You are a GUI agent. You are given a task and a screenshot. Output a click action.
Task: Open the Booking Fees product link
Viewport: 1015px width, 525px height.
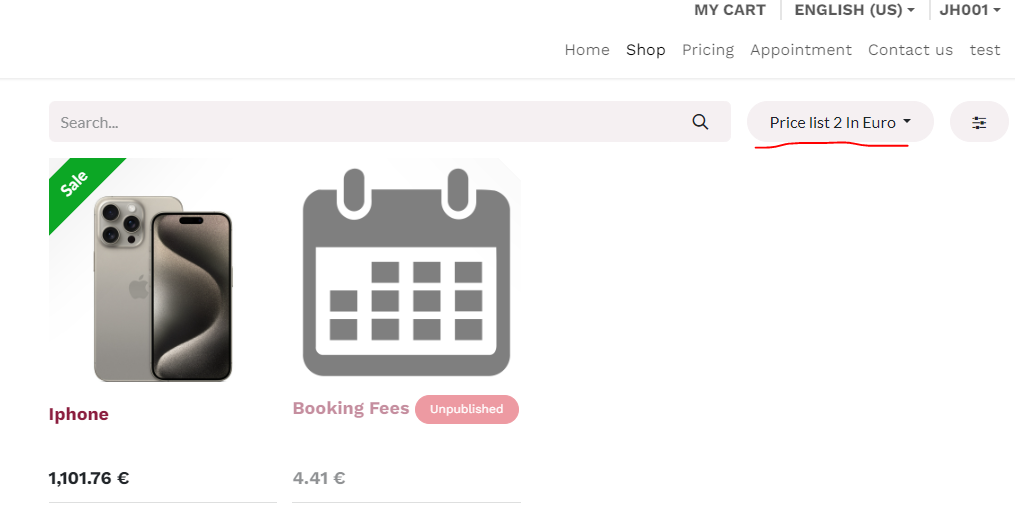[x=351, y=408]
